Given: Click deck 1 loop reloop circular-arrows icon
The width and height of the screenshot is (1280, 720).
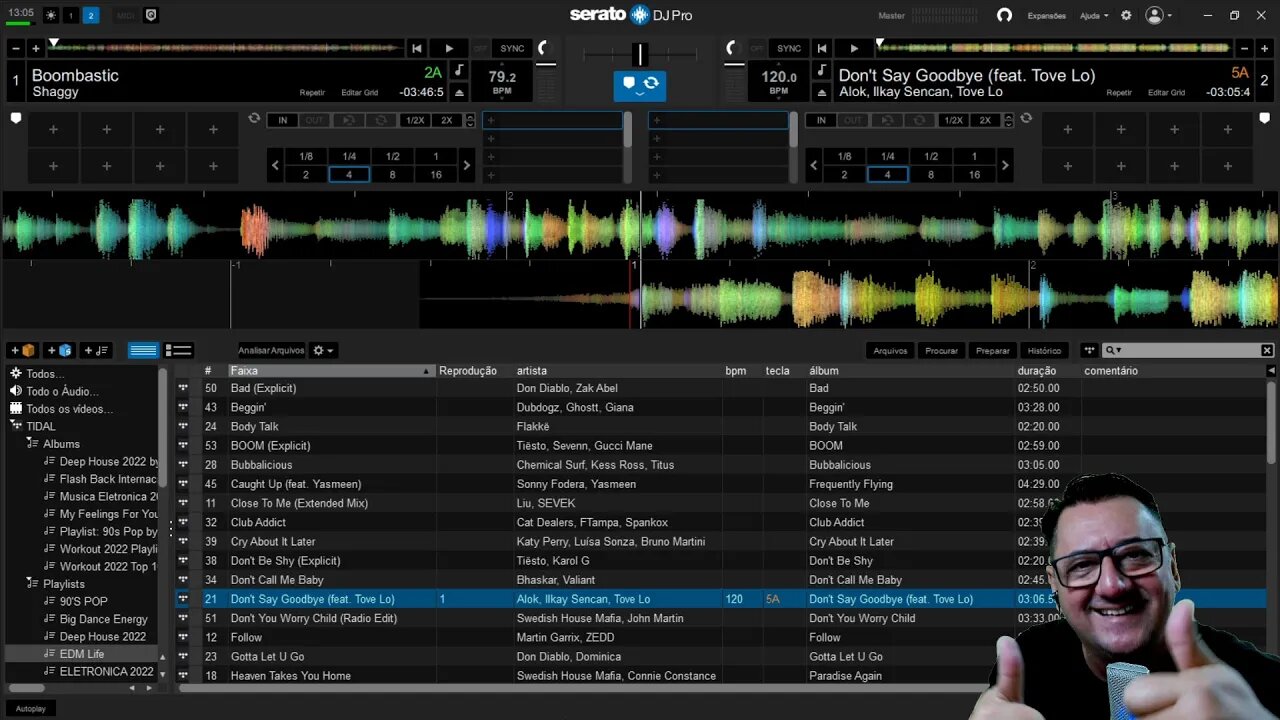Looking at the screenshot, I should click(x=254, y=118).
